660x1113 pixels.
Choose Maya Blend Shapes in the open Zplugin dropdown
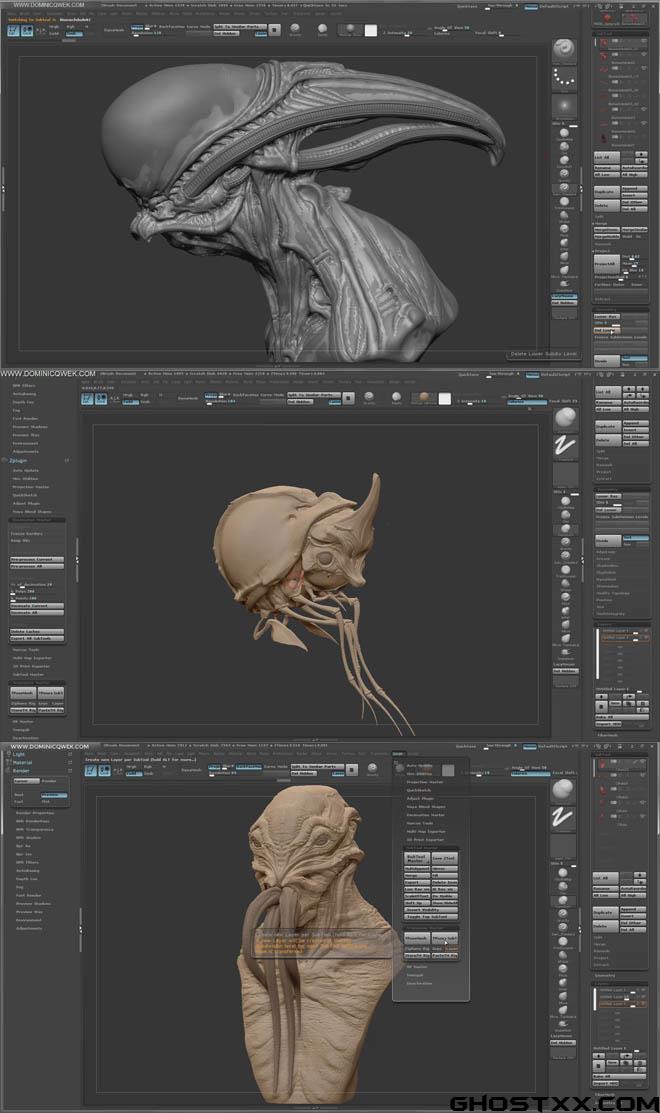click(427, 807)
